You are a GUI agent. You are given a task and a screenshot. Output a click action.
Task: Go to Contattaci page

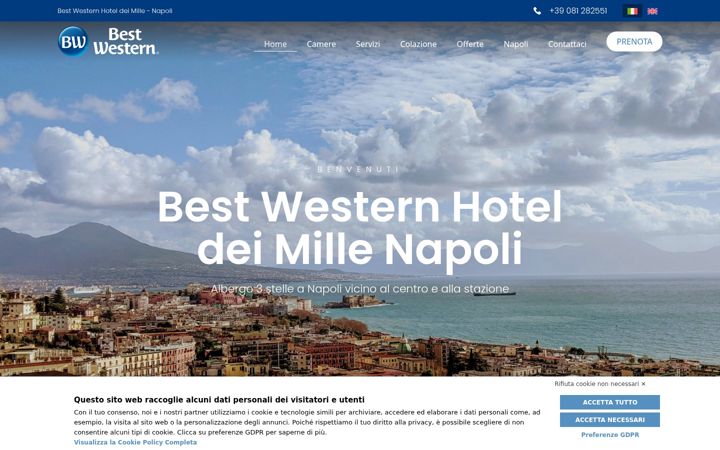[567, 44]
